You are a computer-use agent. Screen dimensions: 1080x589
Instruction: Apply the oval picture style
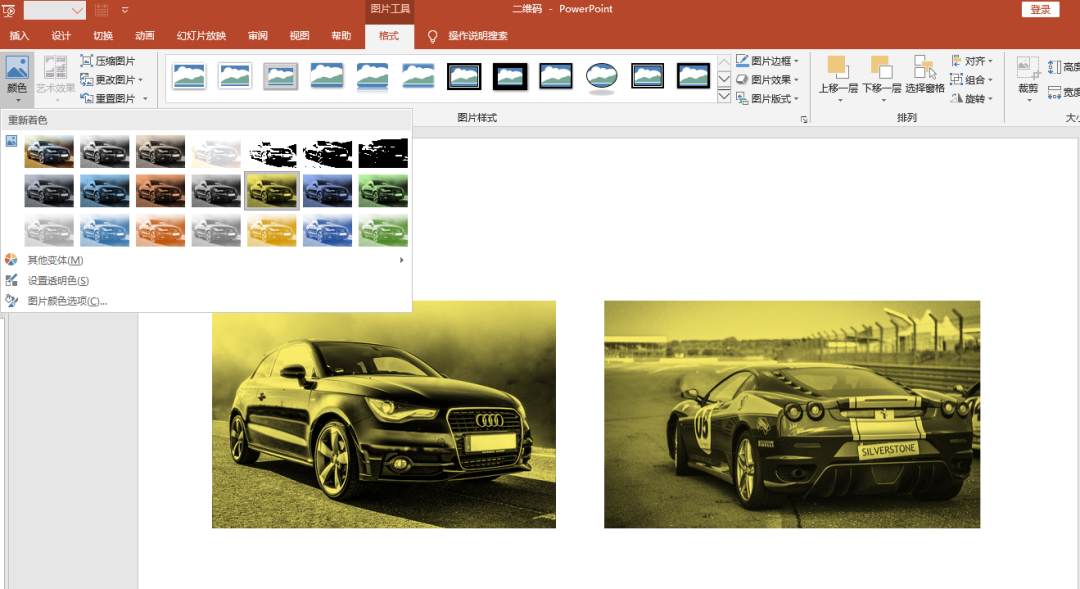point(601,77)
